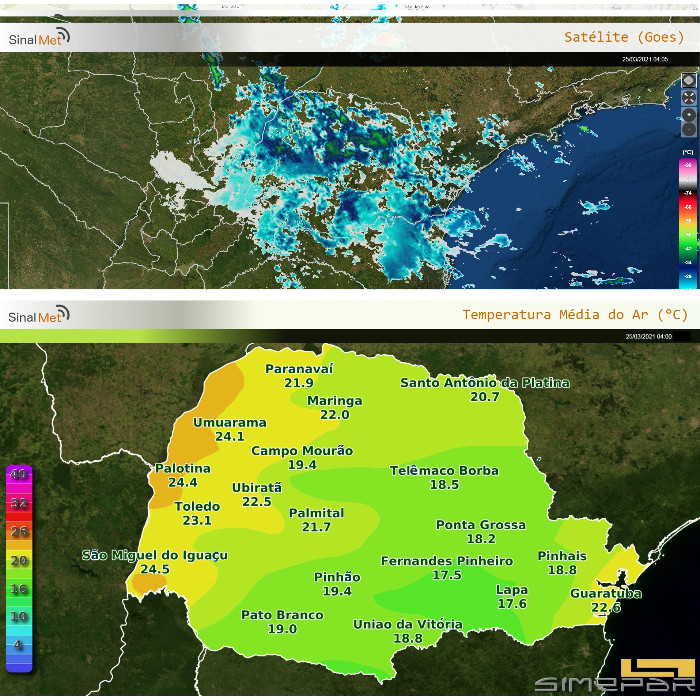This screenshot has height=700, width=700.
Task: Click the SinalMet logo above temperature map
Action: [39, 316]
